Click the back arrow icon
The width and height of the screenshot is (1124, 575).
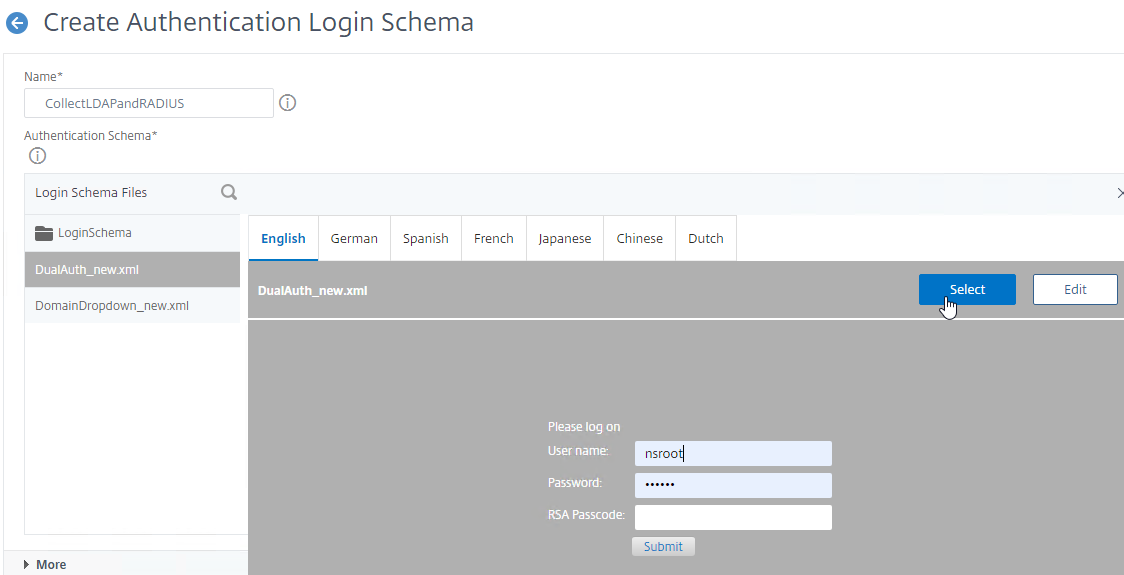click(x=17, y=23)
